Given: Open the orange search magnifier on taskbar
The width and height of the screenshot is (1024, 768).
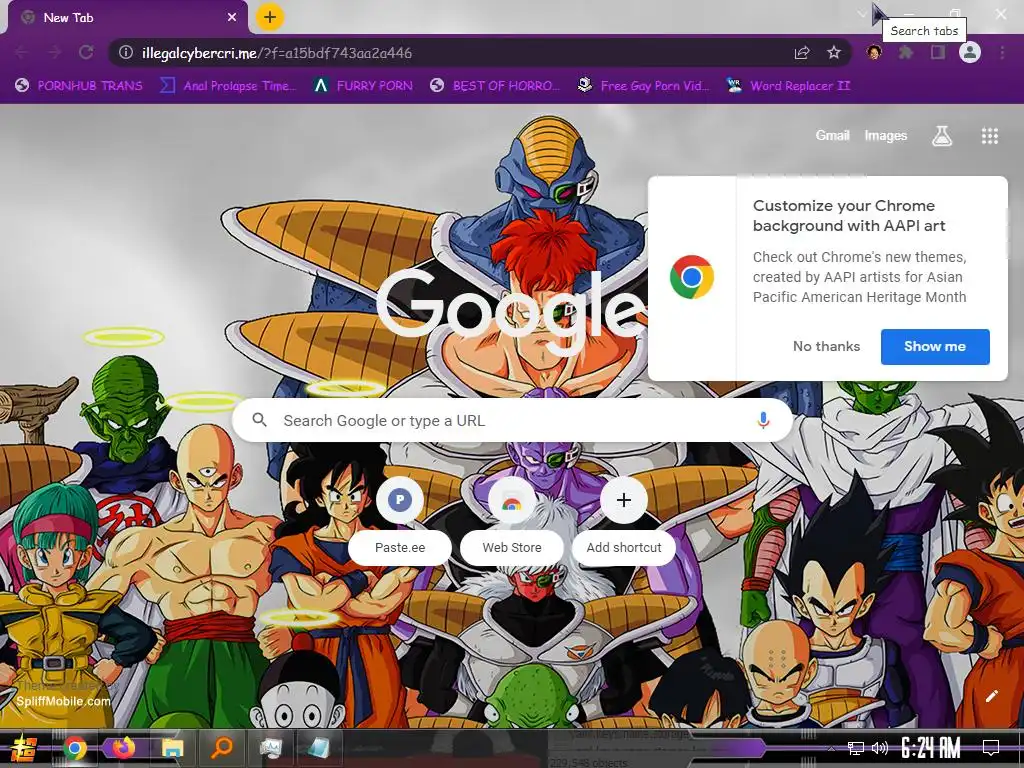Looking at the screenshot, I should click(x=222, y=747).
